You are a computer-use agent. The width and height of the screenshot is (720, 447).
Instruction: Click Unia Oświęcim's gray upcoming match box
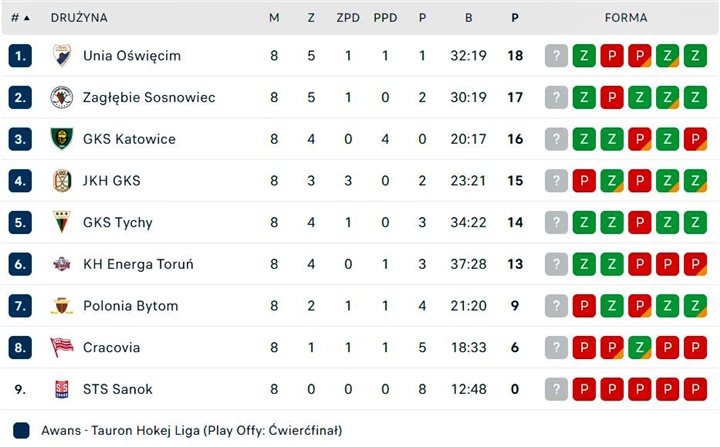[556, 55]
